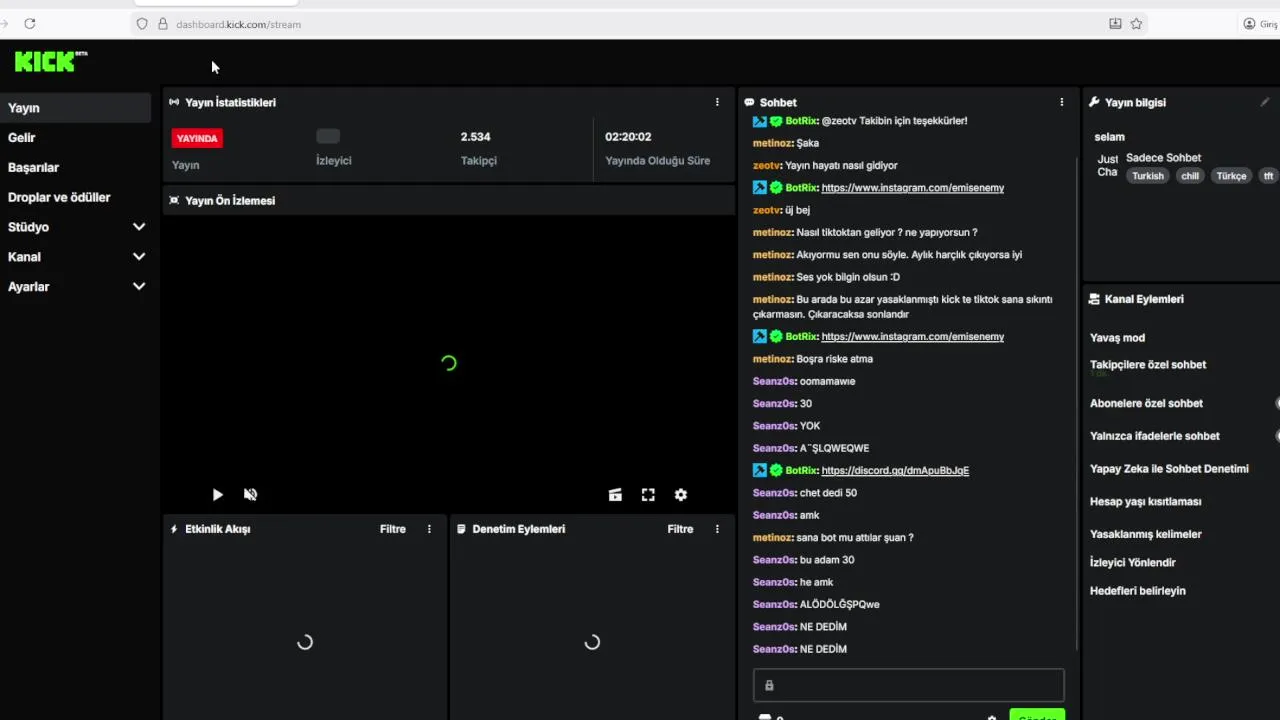Click the install-app icon in the address bar
The image size is (1280, 720).
click(x=1115, y=23)
